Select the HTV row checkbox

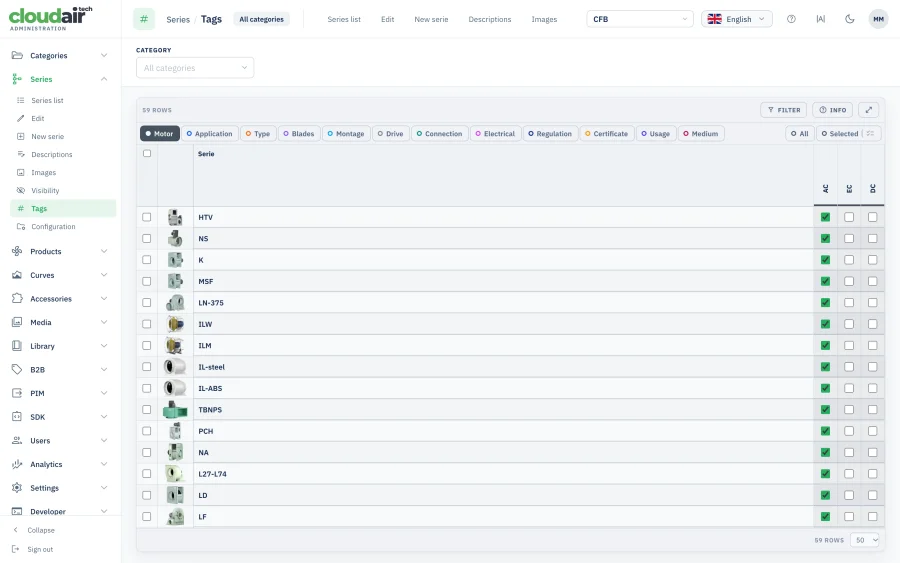[x=147, y=217]
